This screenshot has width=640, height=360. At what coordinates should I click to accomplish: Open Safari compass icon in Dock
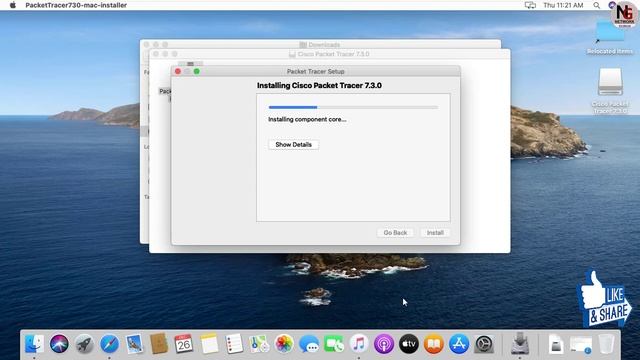pyautogui.click(x=109, y=344)
